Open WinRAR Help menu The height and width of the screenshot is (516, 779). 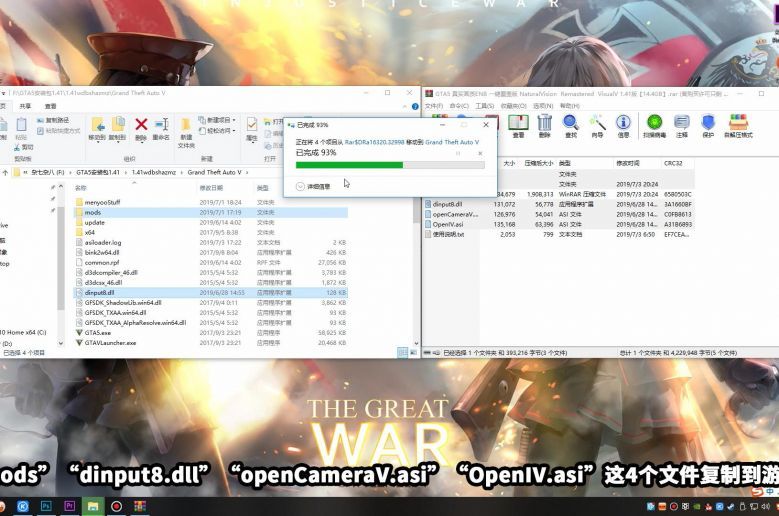[x=569, y=106]
